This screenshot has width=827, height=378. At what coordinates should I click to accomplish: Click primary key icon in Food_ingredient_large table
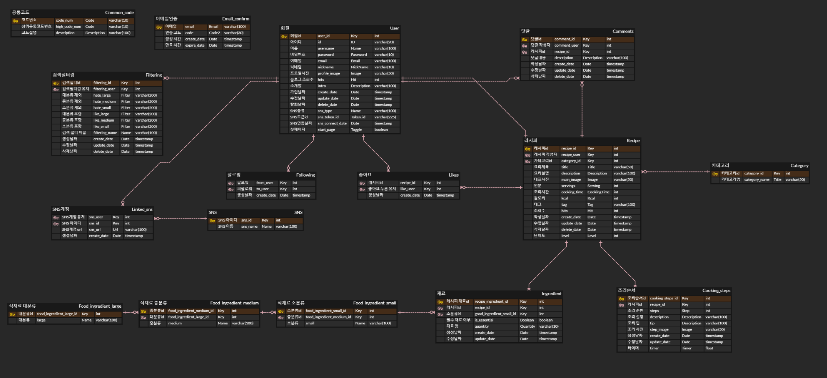pyautogui.click(x=12, y=314)
